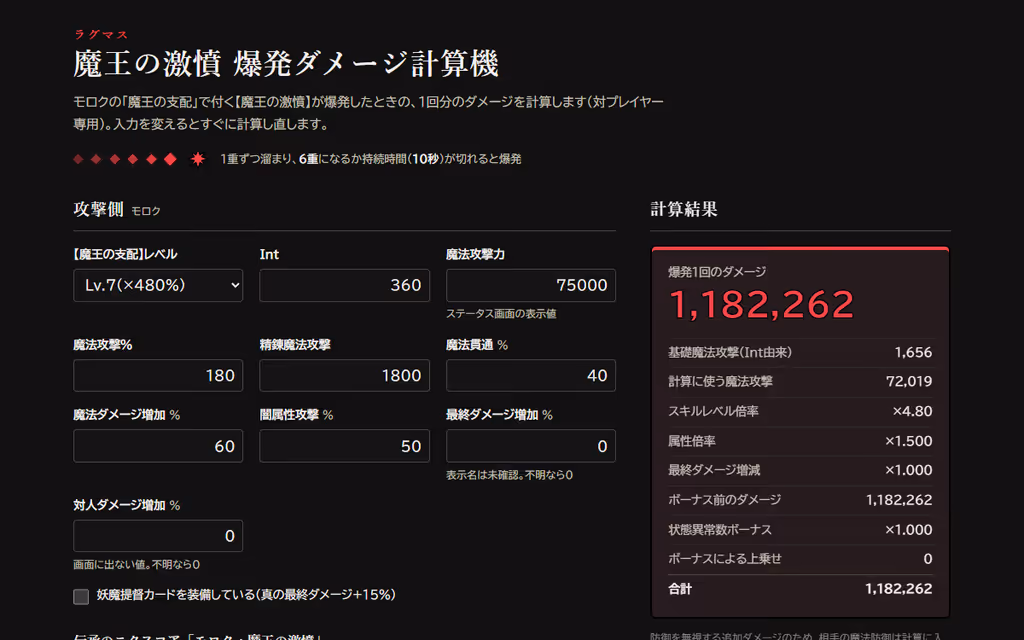Click the ボーナスによる上乗せ row label
This screenshot has height=640, width=1024.
coord(725,559)
